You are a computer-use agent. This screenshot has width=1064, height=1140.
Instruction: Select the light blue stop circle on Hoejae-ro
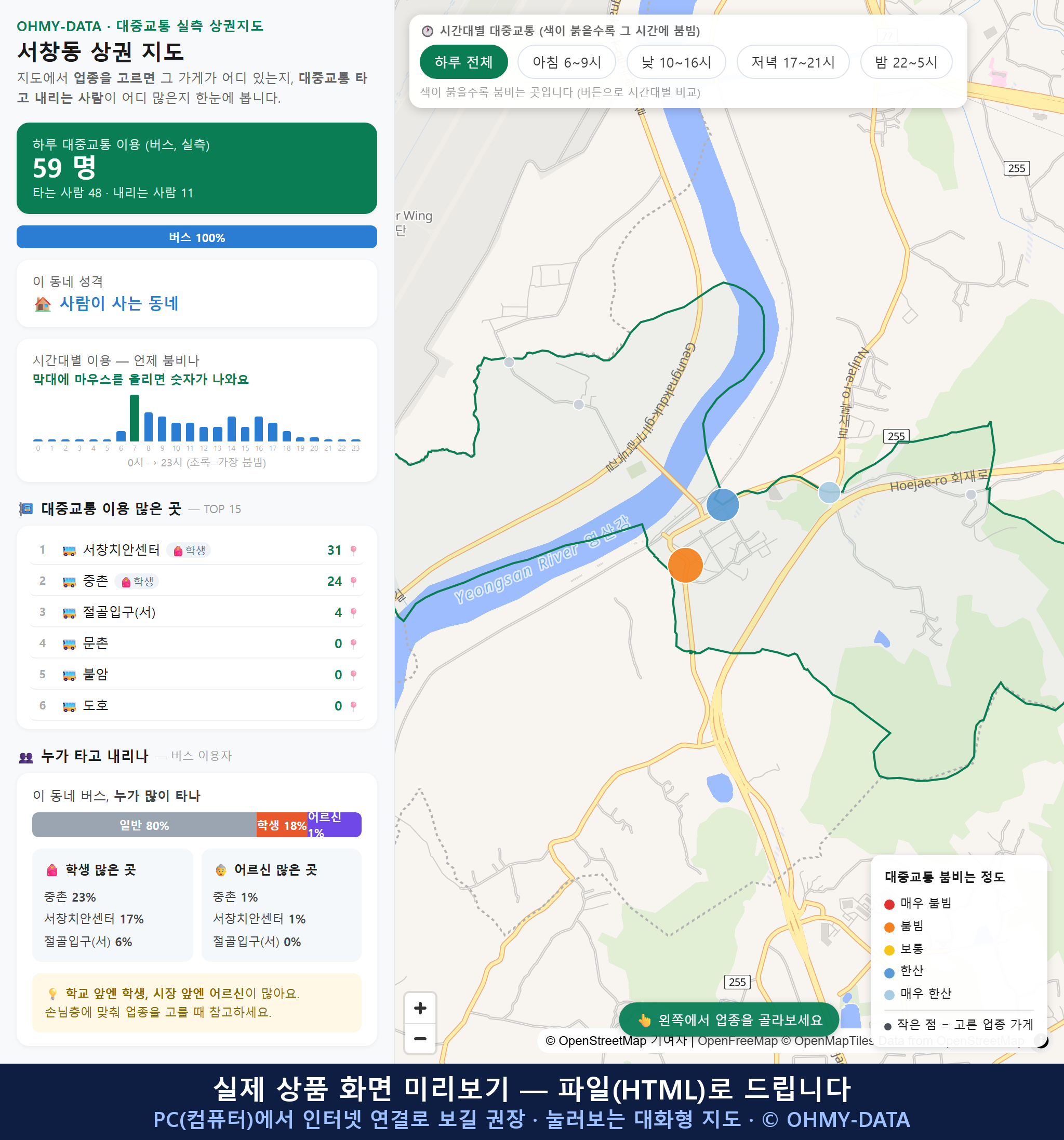pos(829,492)
